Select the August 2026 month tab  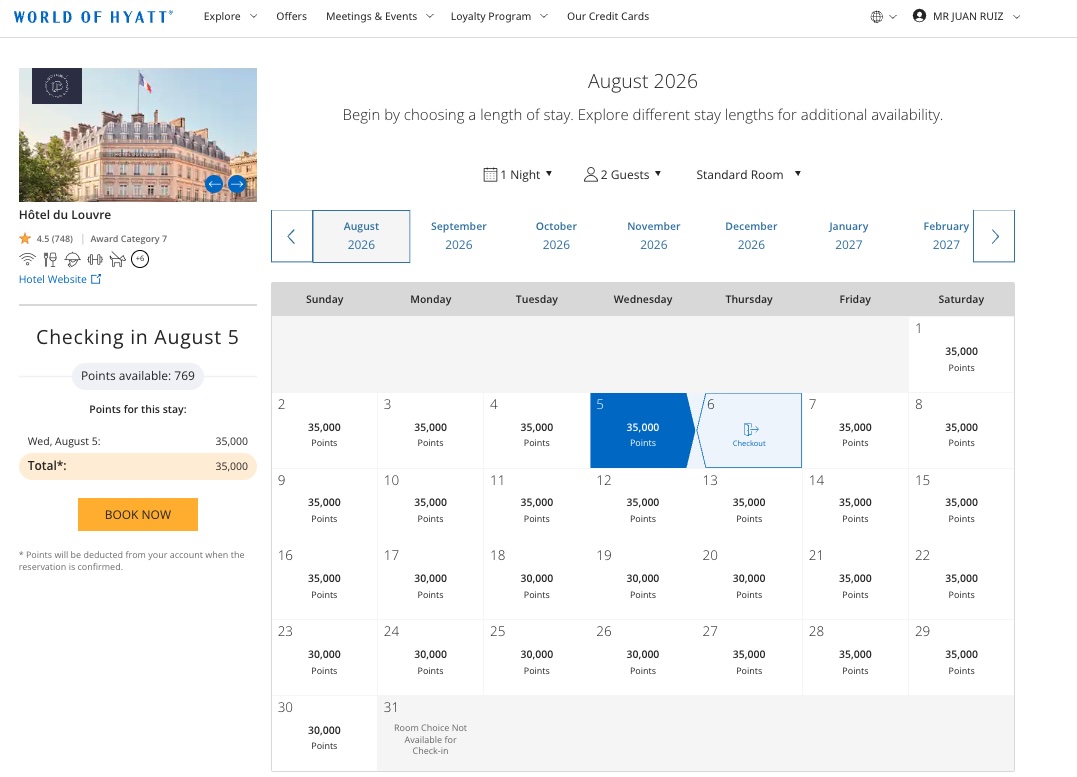(x=361, y=236)
